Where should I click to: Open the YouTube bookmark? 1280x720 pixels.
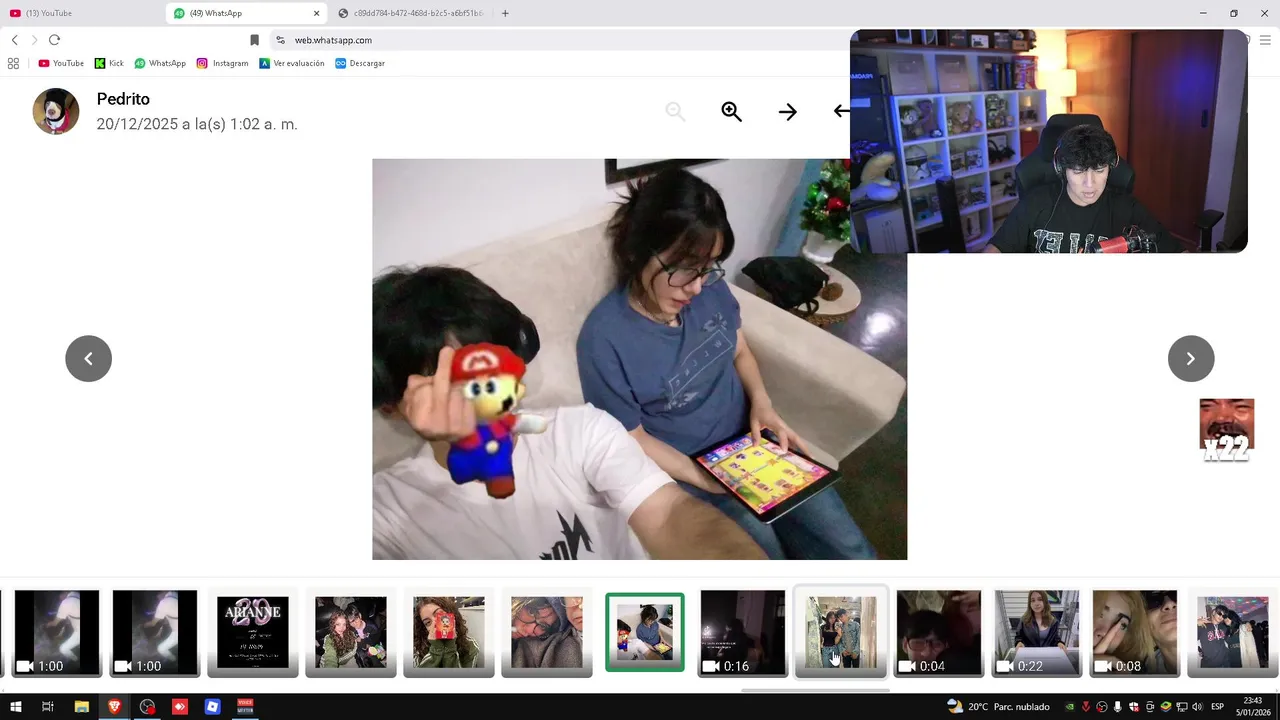[x=61, y=63]
